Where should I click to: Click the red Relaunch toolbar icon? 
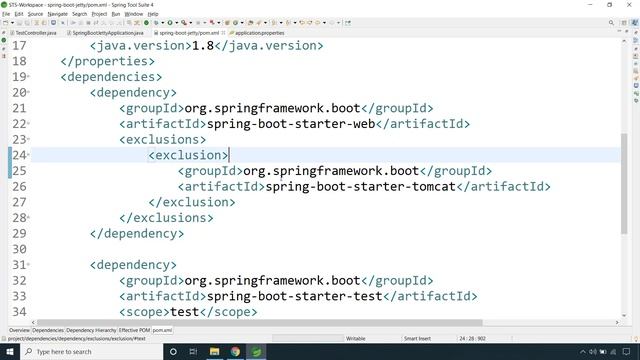tap(212, 23)
